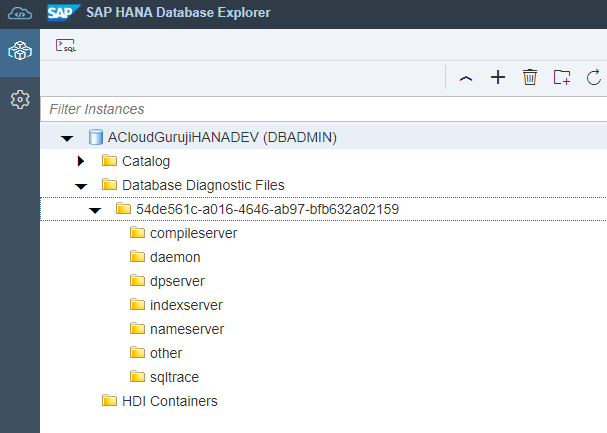Collapse the ACloudGurujiHANADEV database node

click(x=67, y=138)
